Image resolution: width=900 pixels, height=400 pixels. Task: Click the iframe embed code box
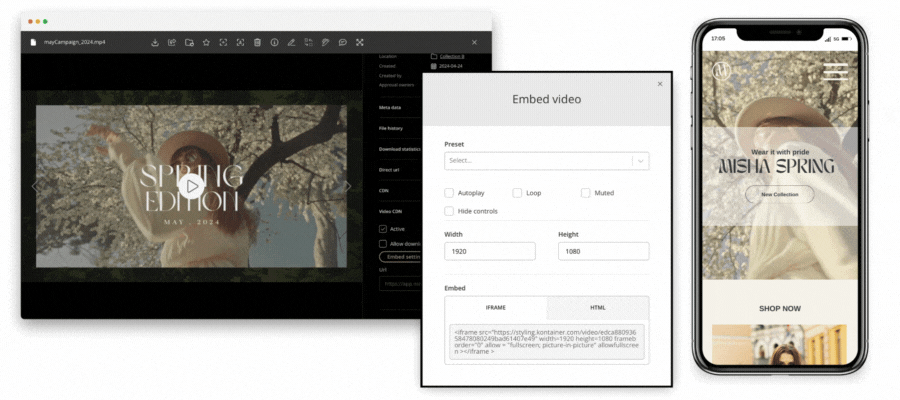546,342
